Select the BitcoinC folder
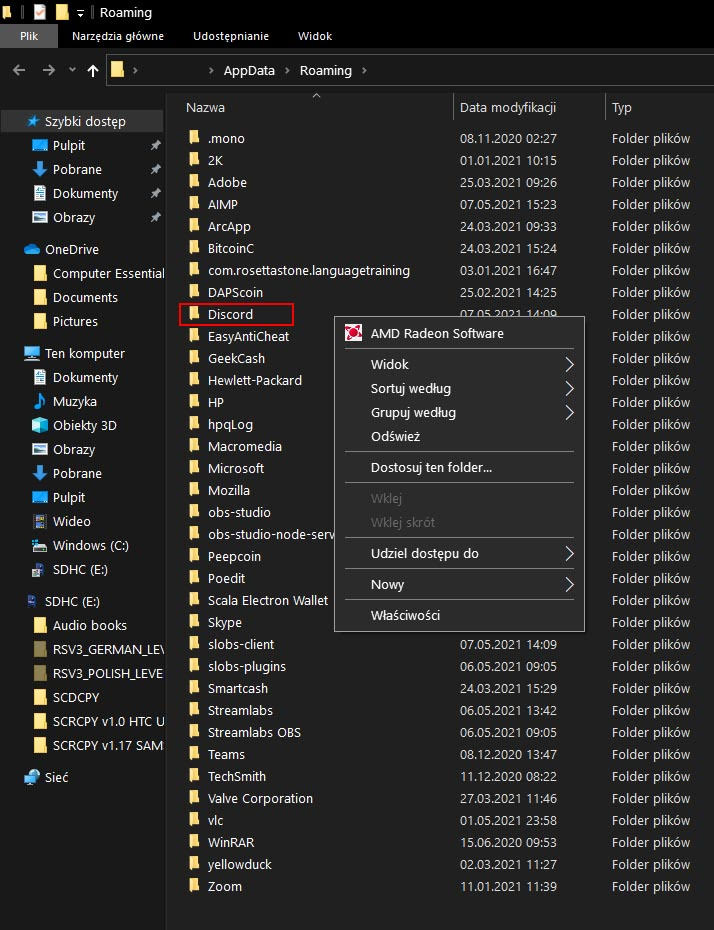 click(x=231, y=249)
